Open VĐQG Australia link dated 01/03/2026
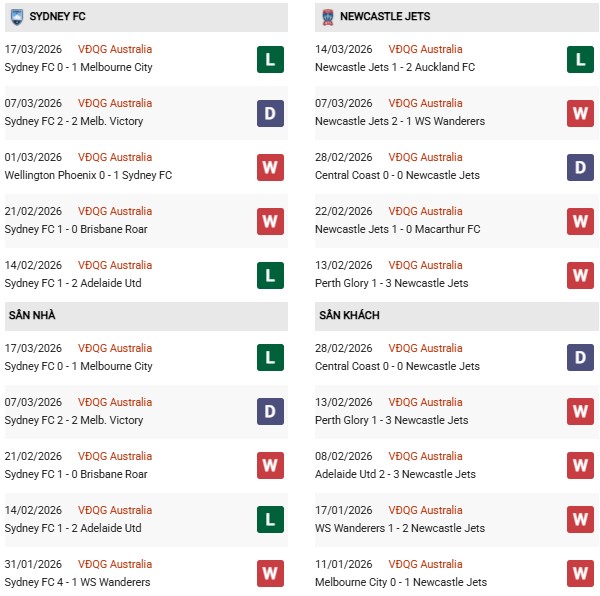Viewport: 600px width, 596px height. pyautogui.click(x=116, y=157)
